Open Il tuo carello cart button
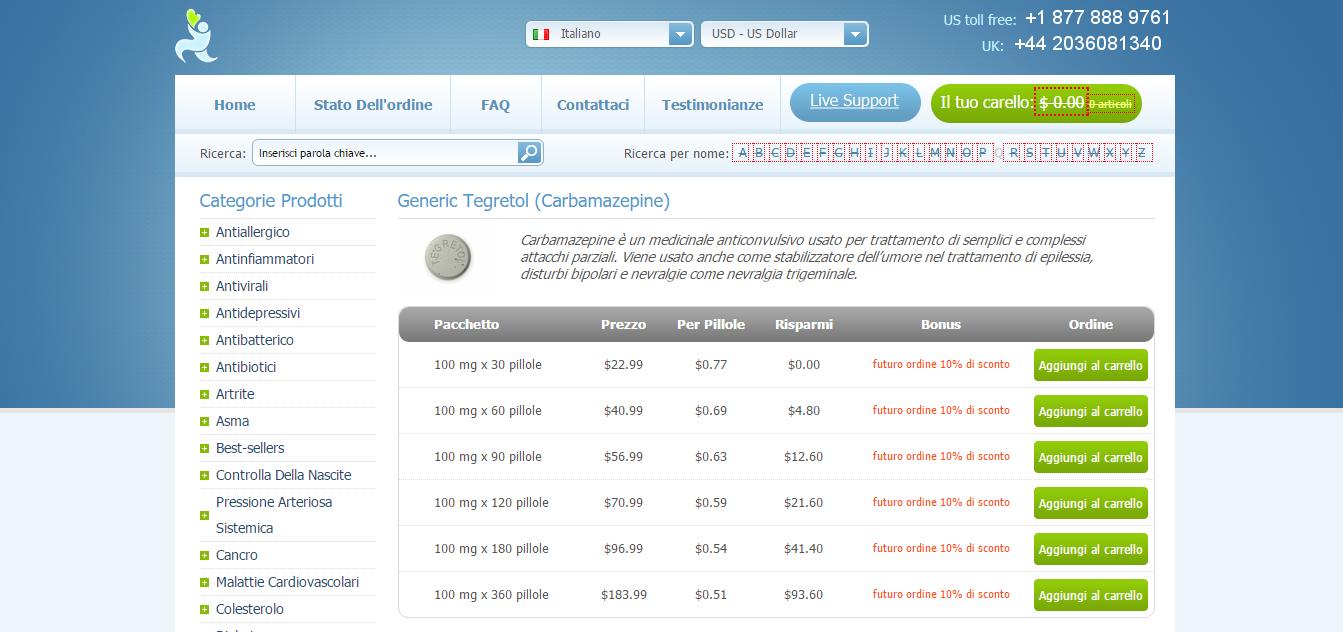Image resolution: width=1343 pixels, height=632 pixels. (1036, 103)
